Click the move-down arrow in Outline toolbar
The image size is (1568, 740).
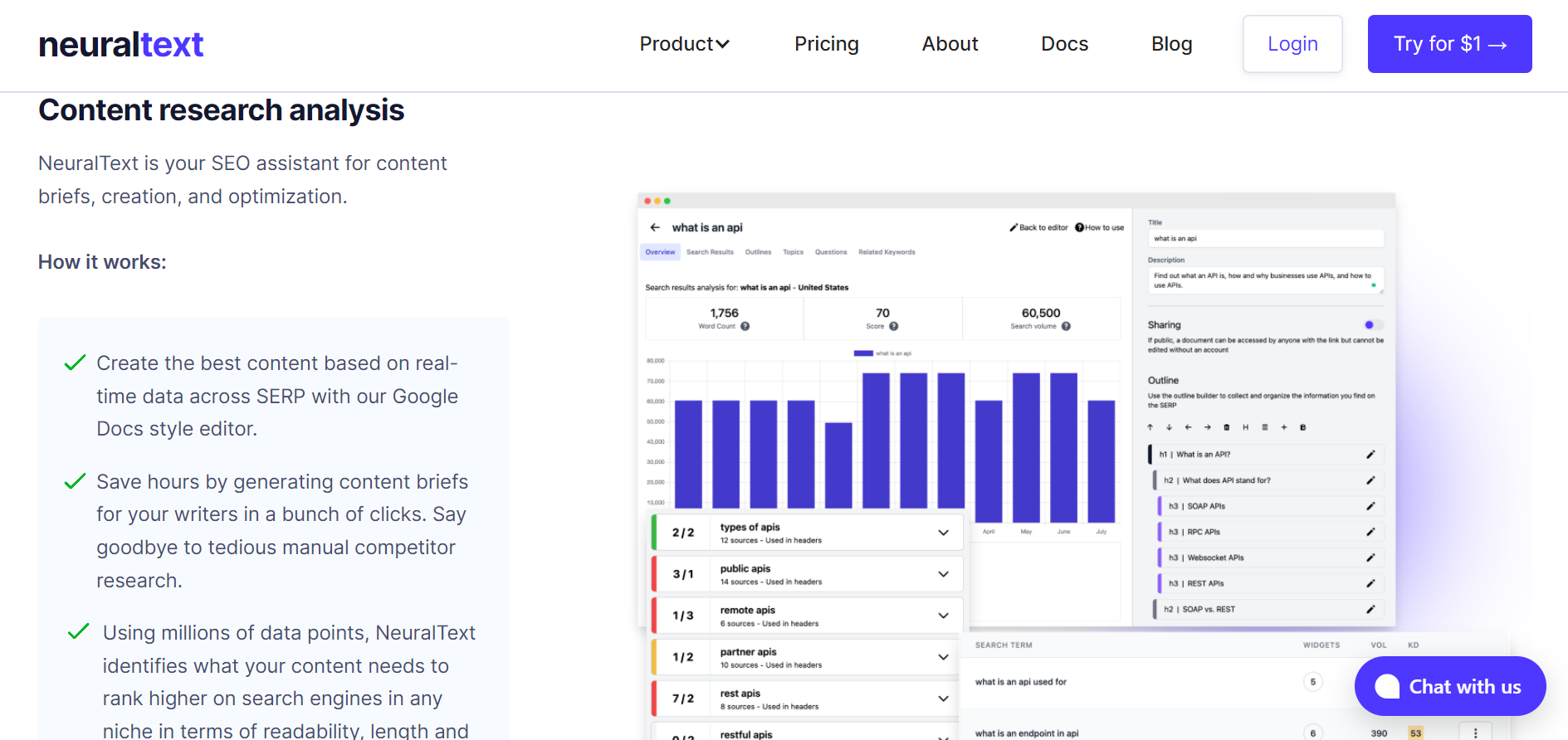[x=1169, y=427]
